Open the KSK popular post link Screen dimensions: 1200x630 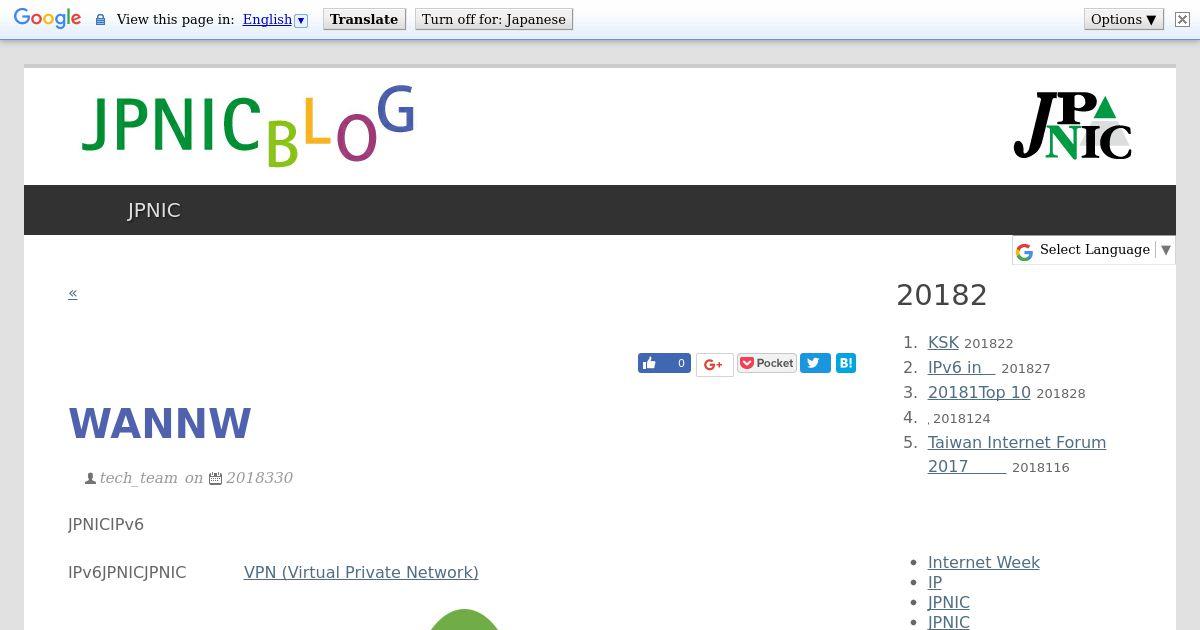943,342
